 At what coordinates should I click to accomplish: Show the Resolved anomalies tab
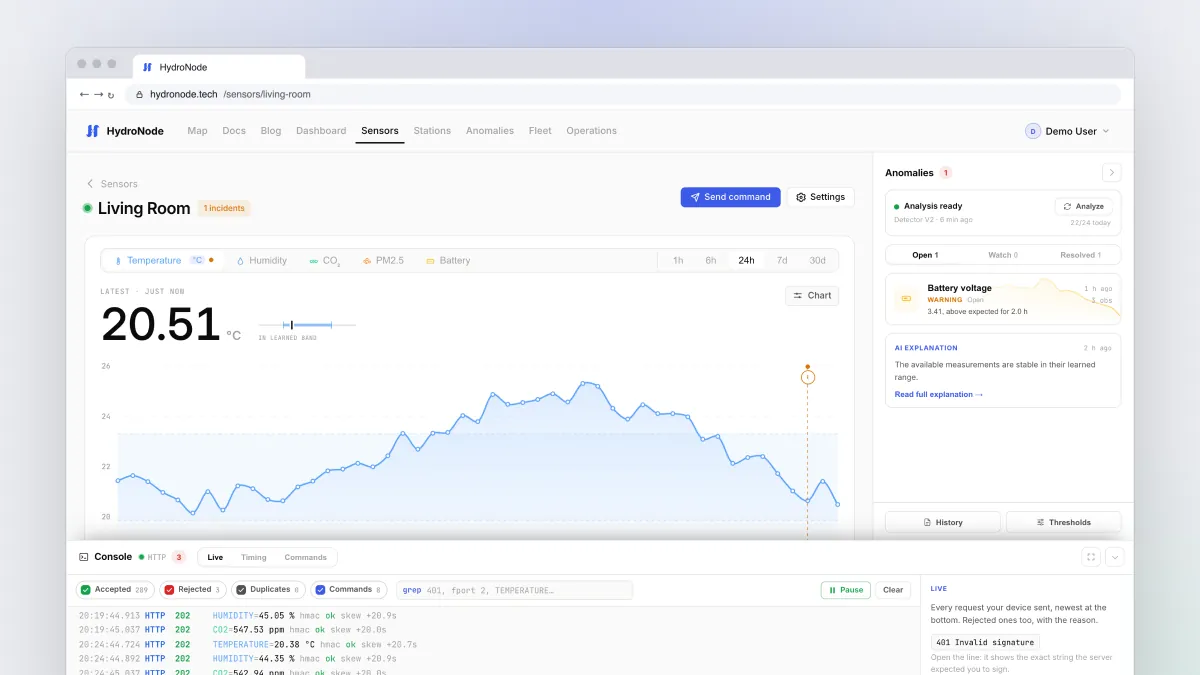point(1080,255)
